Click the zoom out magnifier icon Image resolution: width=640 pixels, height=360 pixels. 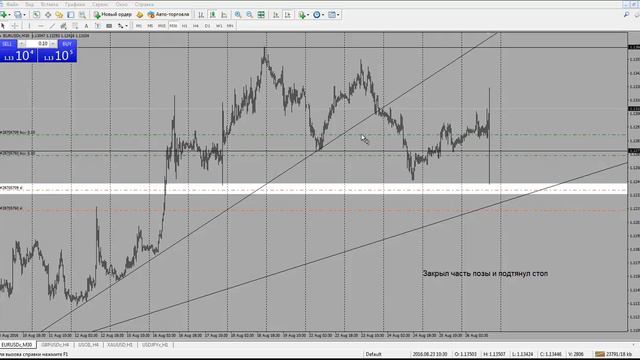pyautogui.click(x=249, y=15)
